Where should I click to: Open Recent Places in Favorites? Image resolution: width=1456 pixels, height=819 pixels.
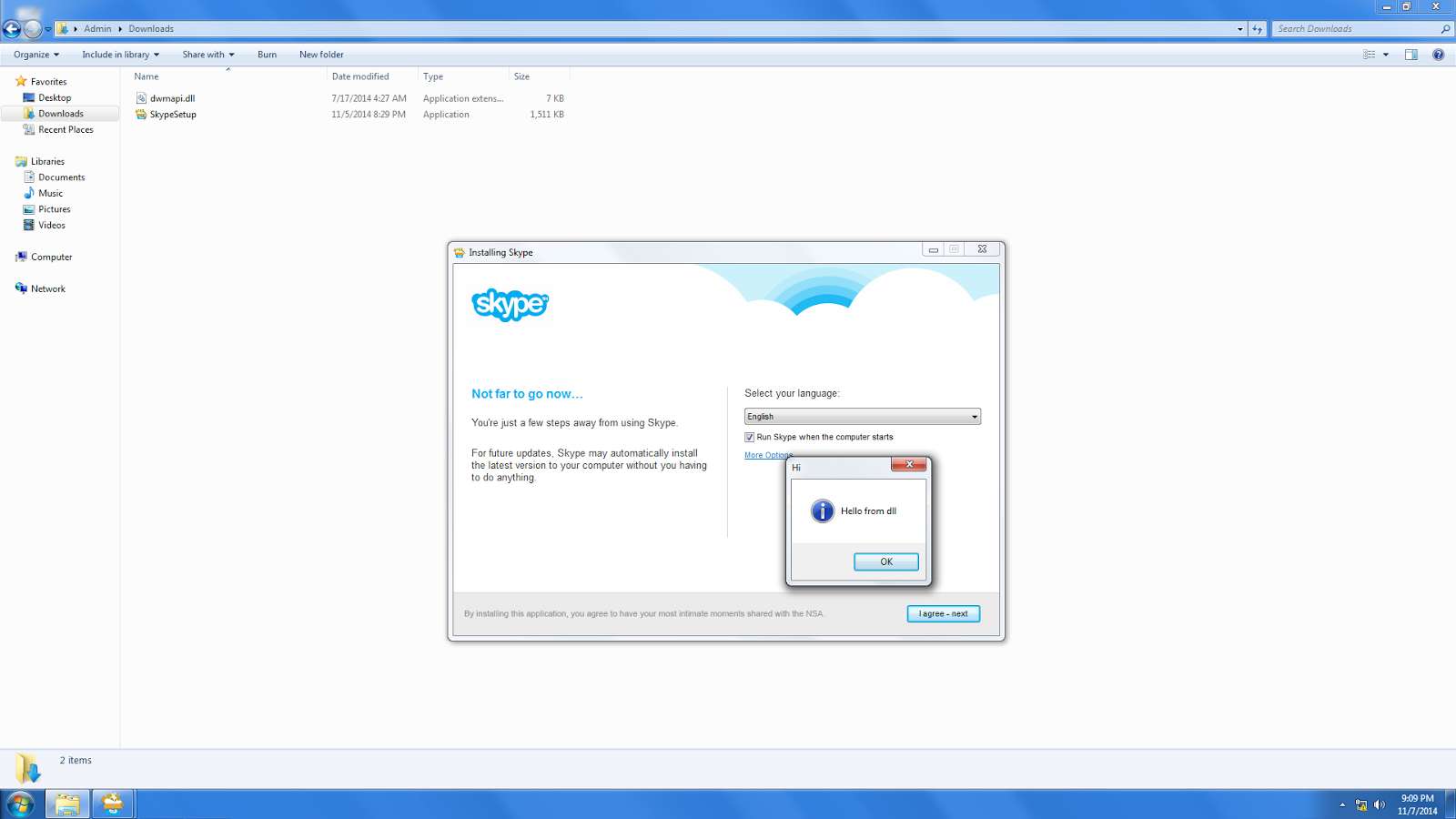point(66,129)
